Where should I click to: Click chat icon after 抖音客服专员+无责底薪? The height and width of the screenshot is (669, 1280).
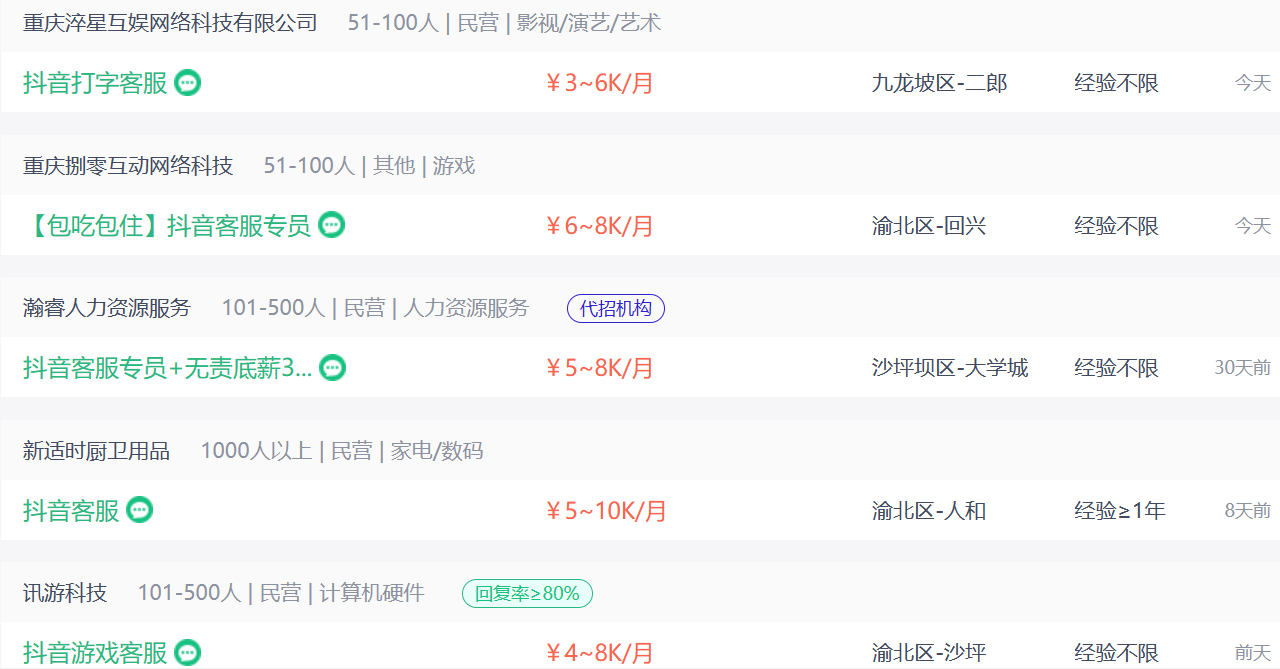click(333, 368)
